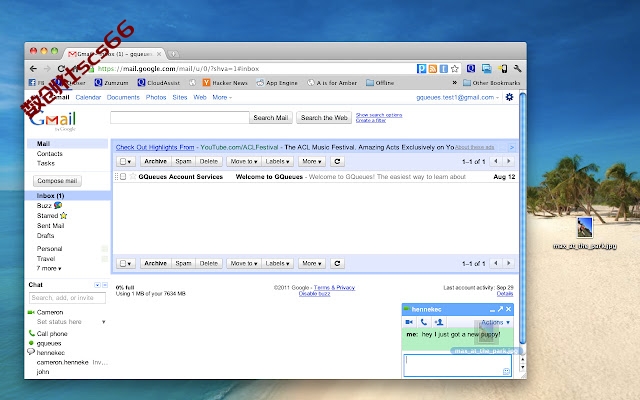Viewport: 640px width, 400px height.
Task: Click the Buzz icon in the sidebar
Action: 58,205
